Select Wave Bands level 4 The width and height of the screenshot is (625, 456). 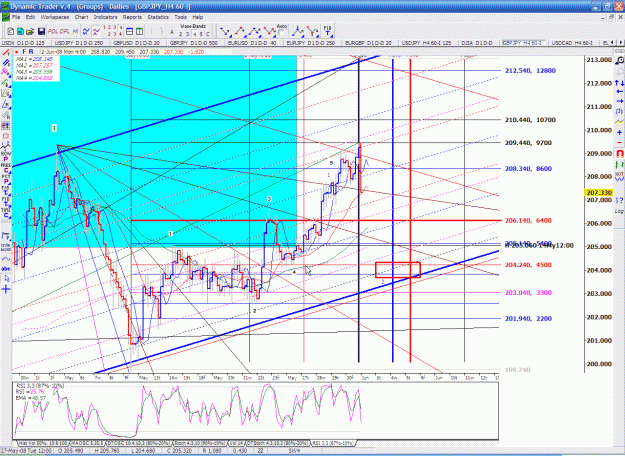pos(195,34)
